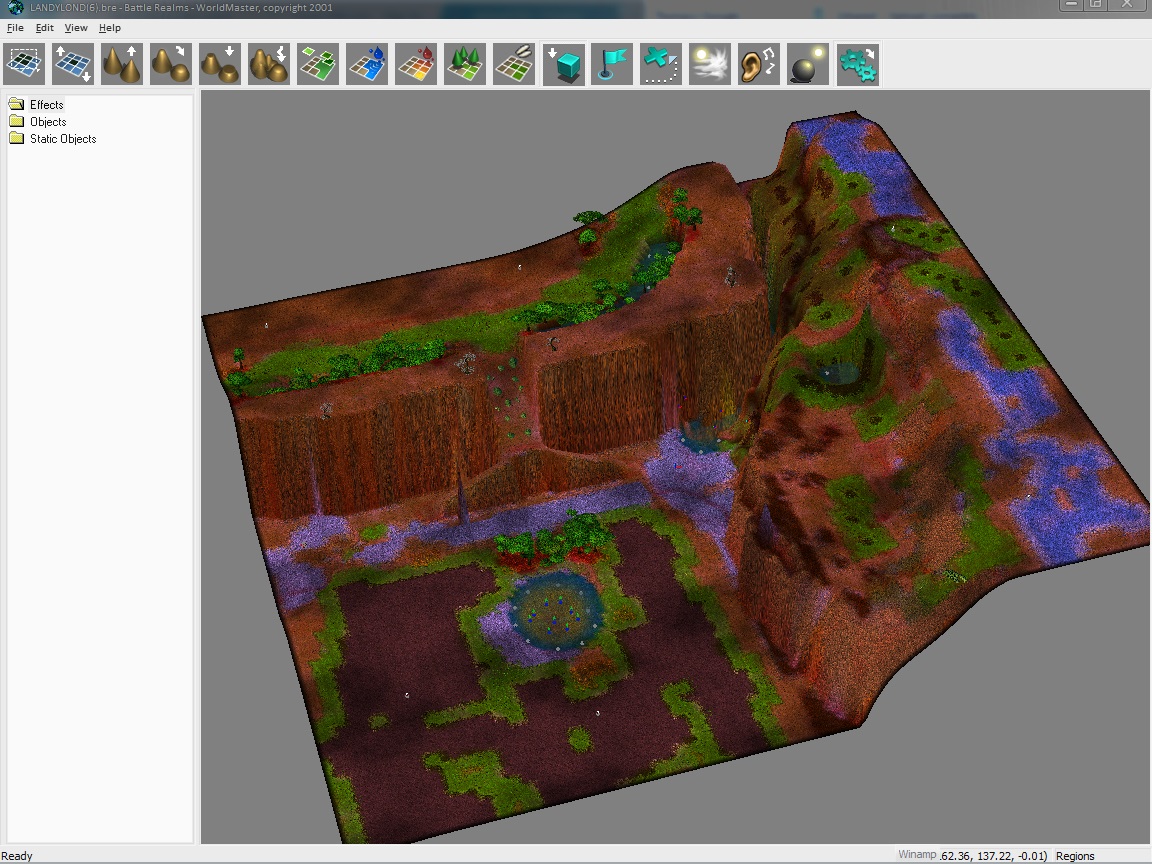Choose the raise/lower grid height tool

tap(73, 64)
